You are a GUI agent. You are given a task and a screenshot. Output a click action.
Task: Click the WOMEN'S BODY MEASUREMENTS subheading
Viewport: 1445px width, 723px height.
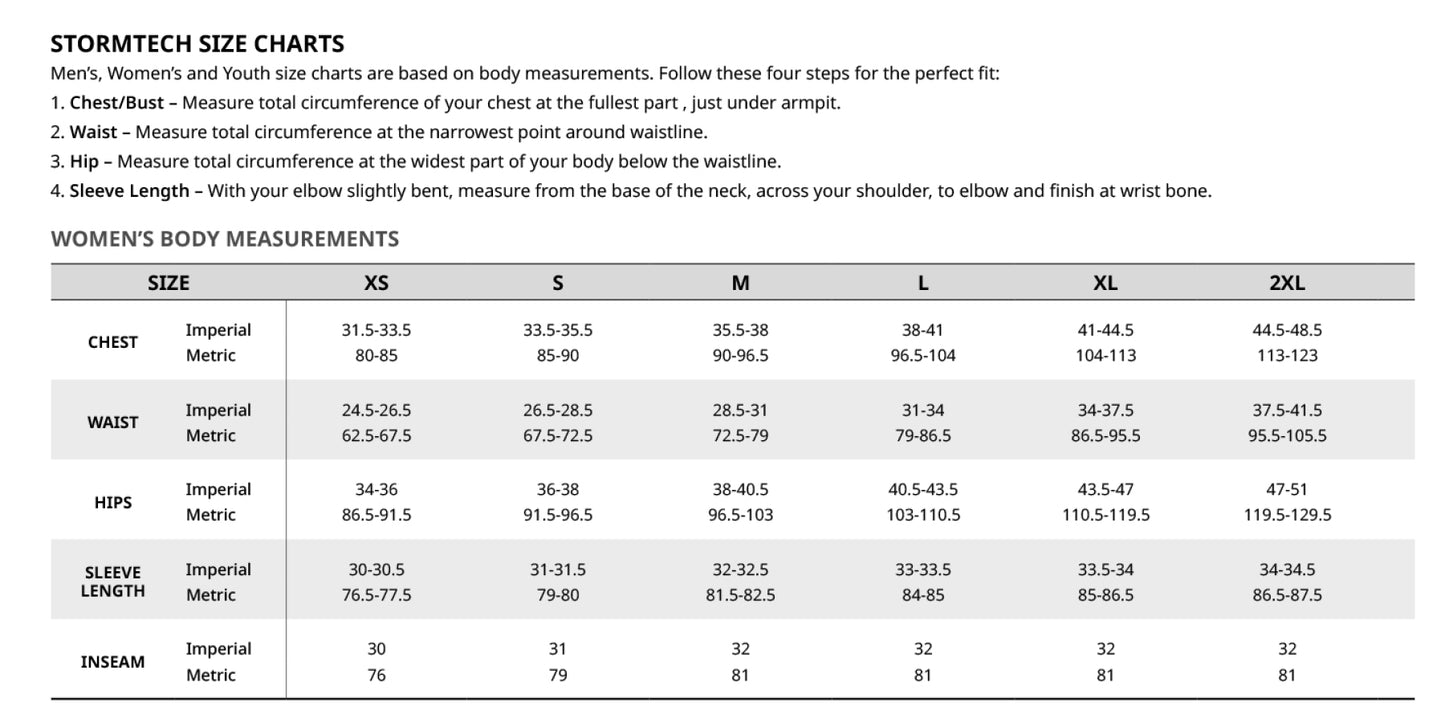225,239
